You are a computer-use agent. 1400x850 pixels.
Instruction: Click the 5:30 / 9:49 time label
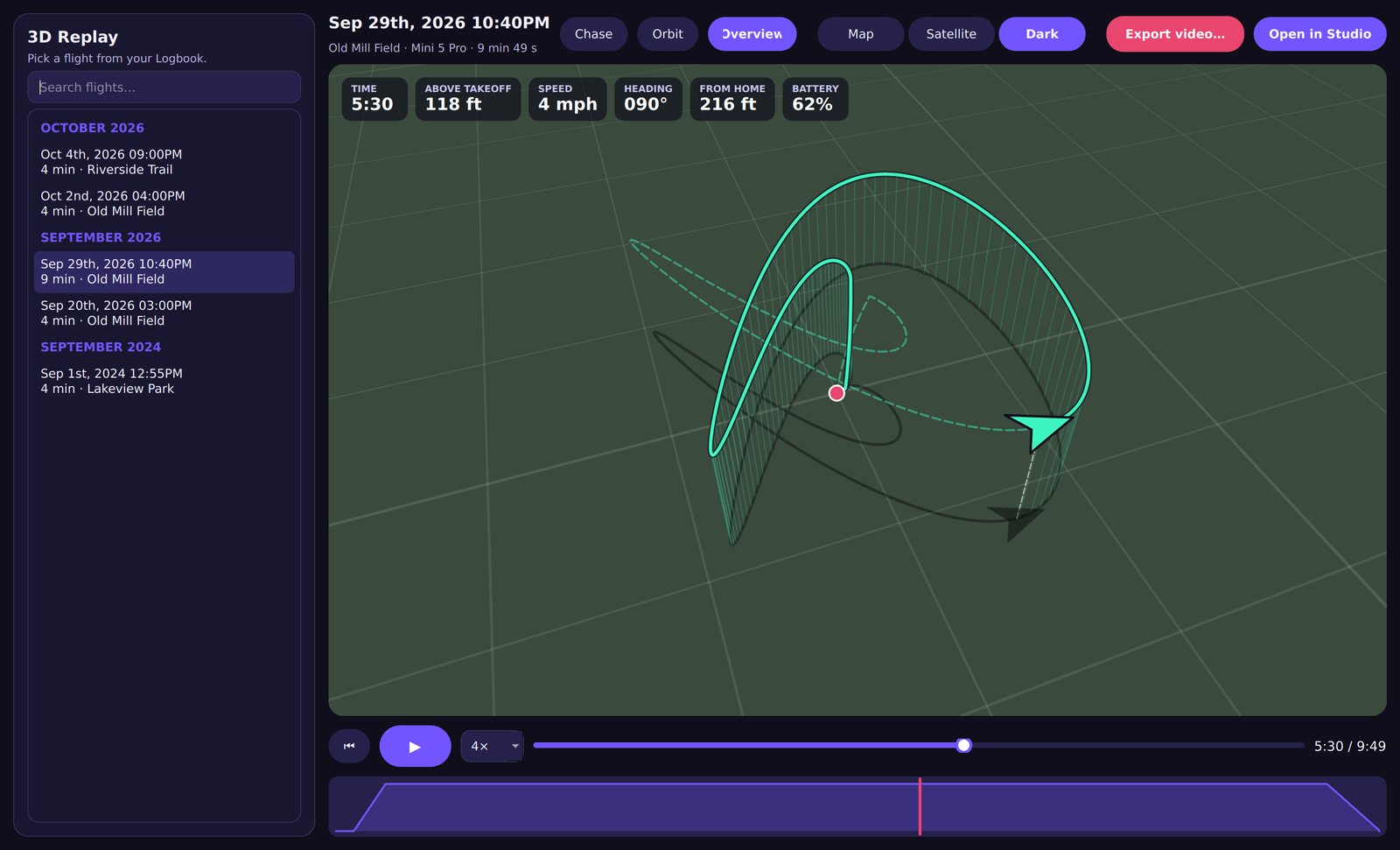pos(1350,746)
